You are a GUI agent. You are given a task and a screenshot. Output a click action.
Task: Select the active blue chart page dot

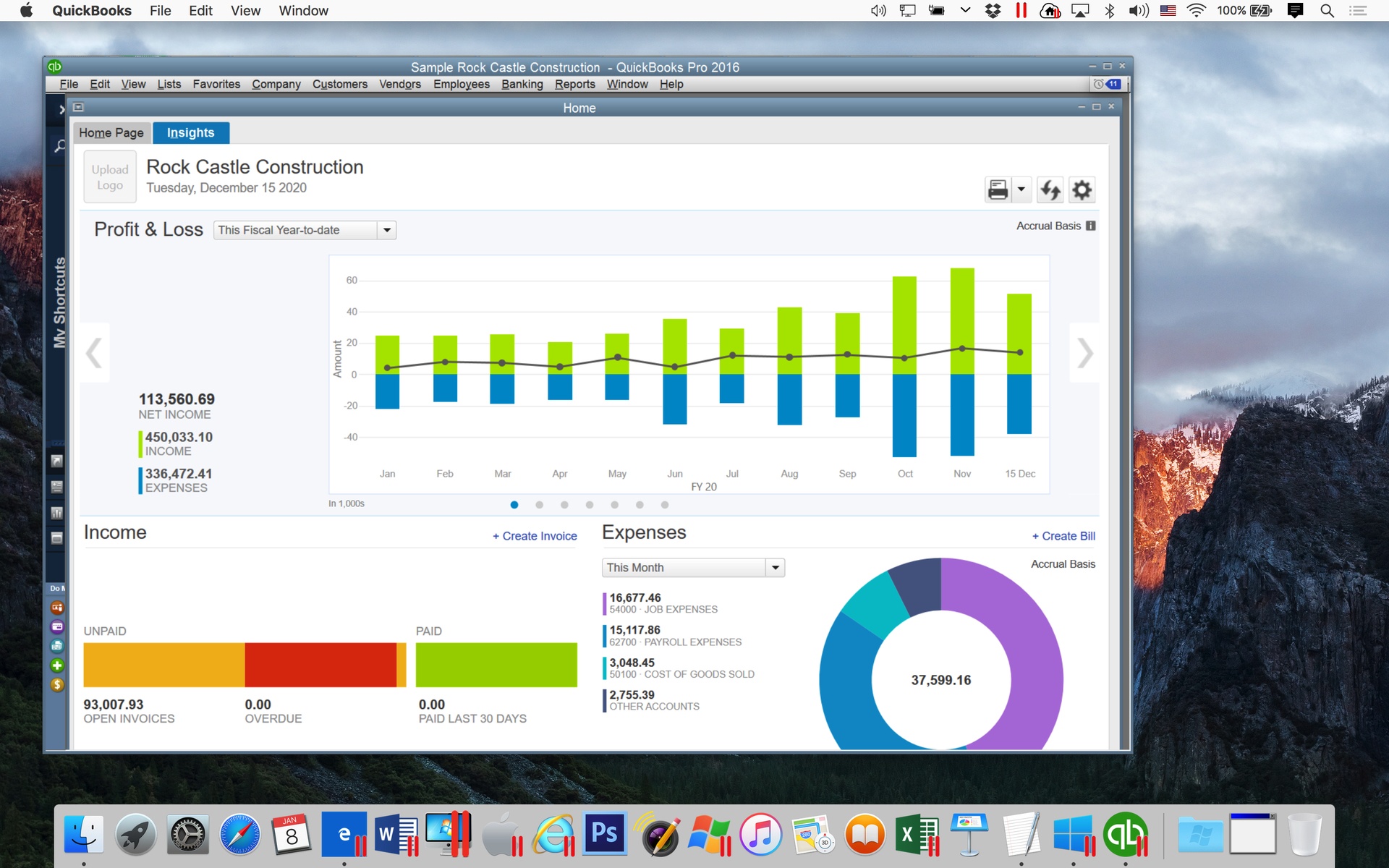coord(514,505)
